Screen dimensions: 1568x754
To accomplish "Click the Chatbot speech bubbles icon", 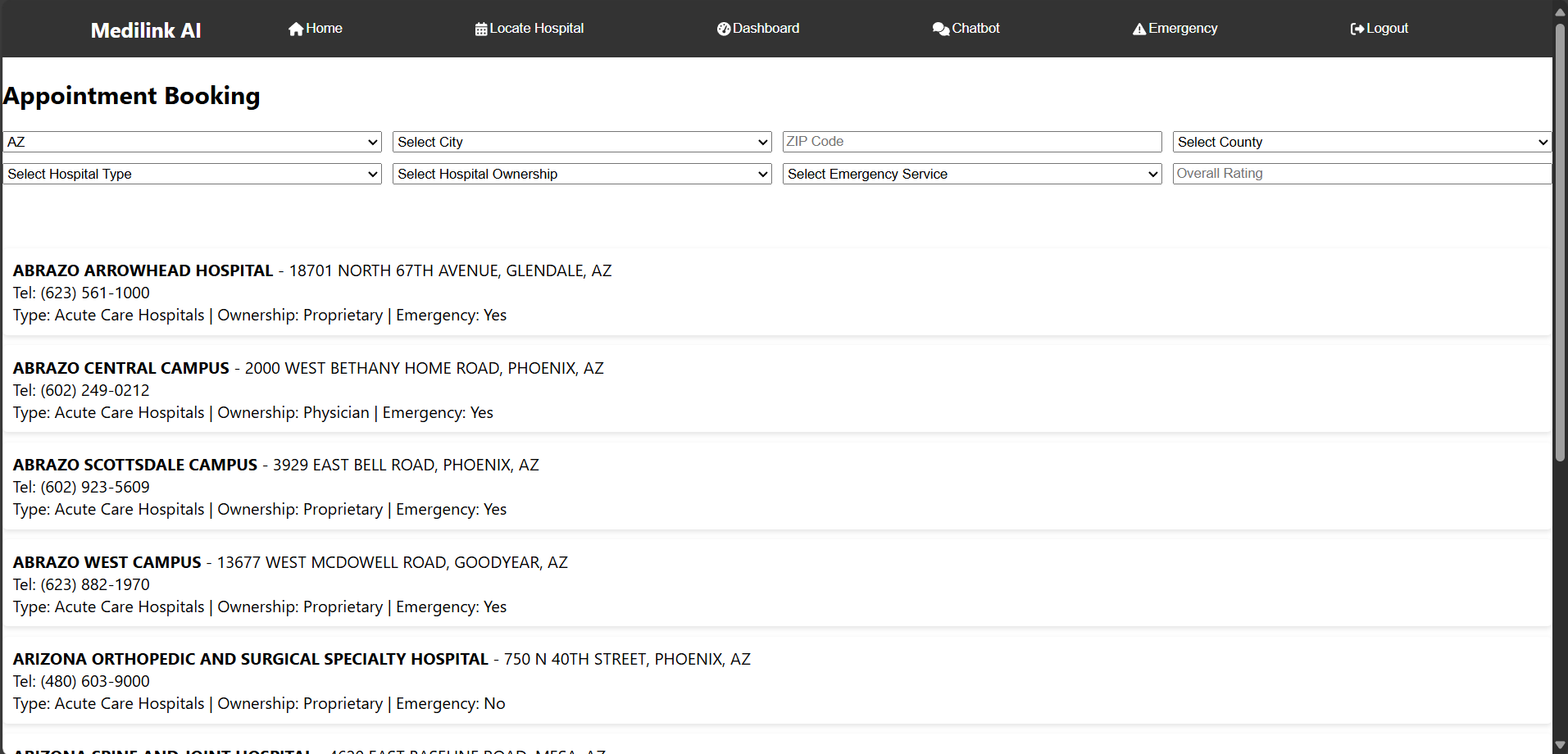I will tap(941, 29).
